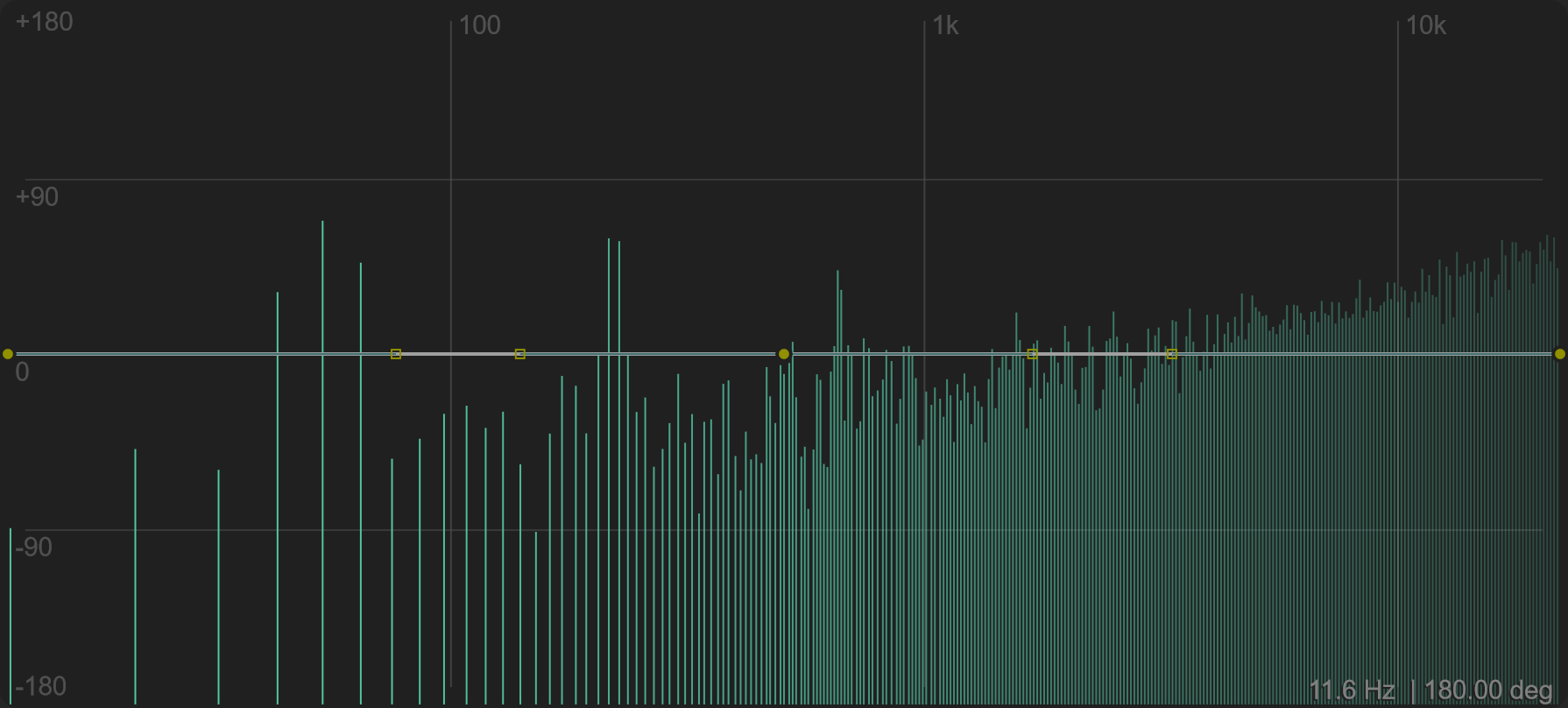The image size is (1568, 708).
Task: Select the curve point at the left edge
Action: [x=8, y=354]
